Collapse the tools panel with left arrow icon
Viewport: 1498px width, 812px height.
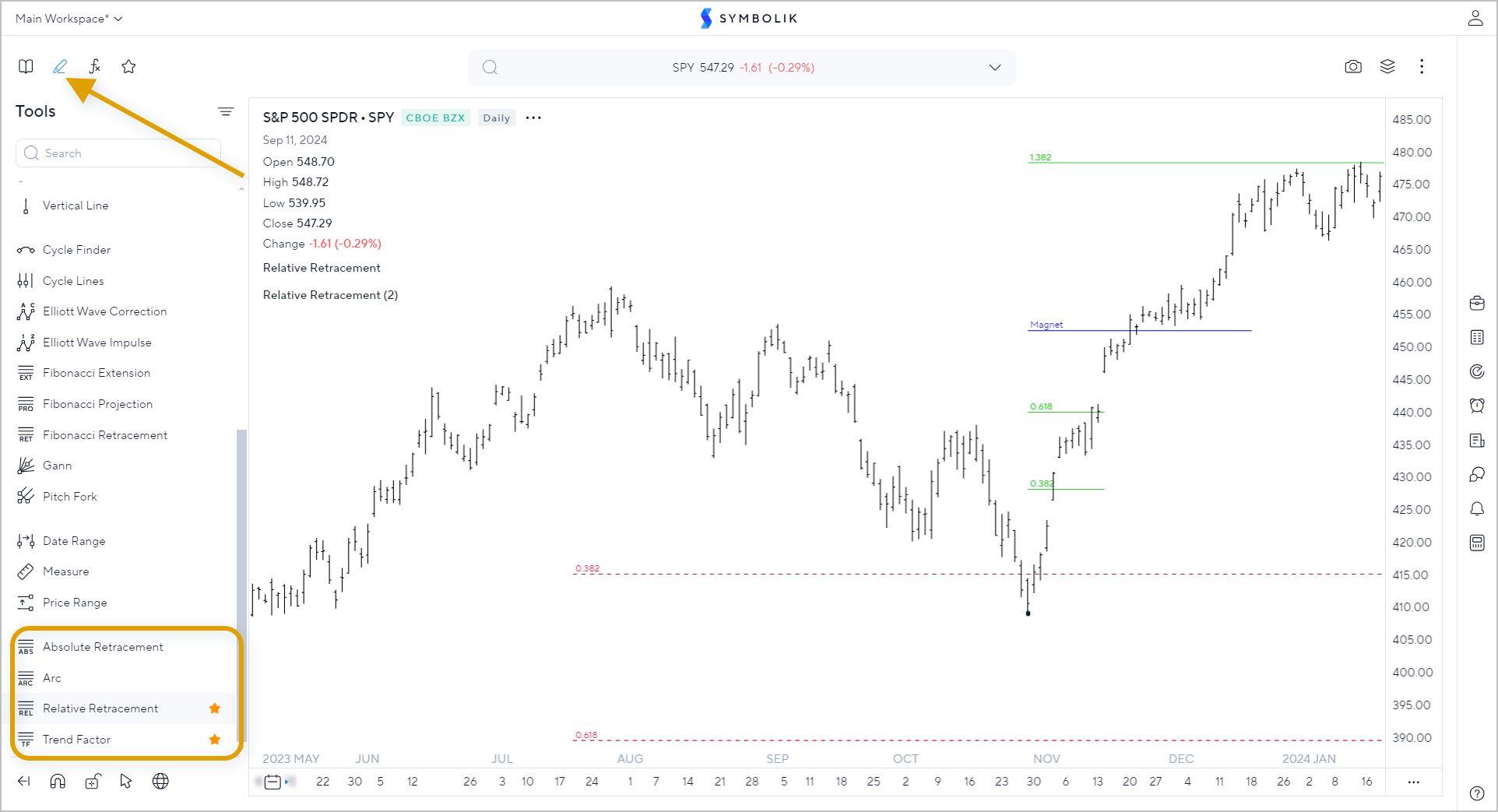coord(24,781)
